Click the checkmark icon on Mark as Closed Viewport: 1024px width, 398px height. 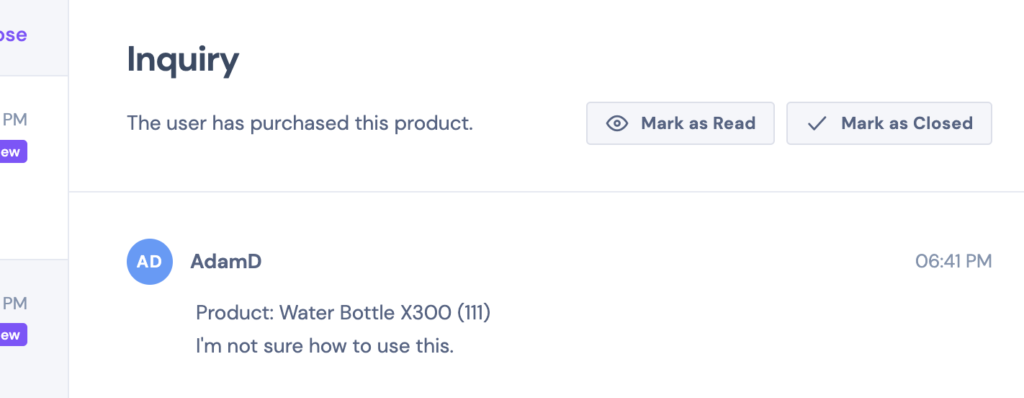coord(817,123)
